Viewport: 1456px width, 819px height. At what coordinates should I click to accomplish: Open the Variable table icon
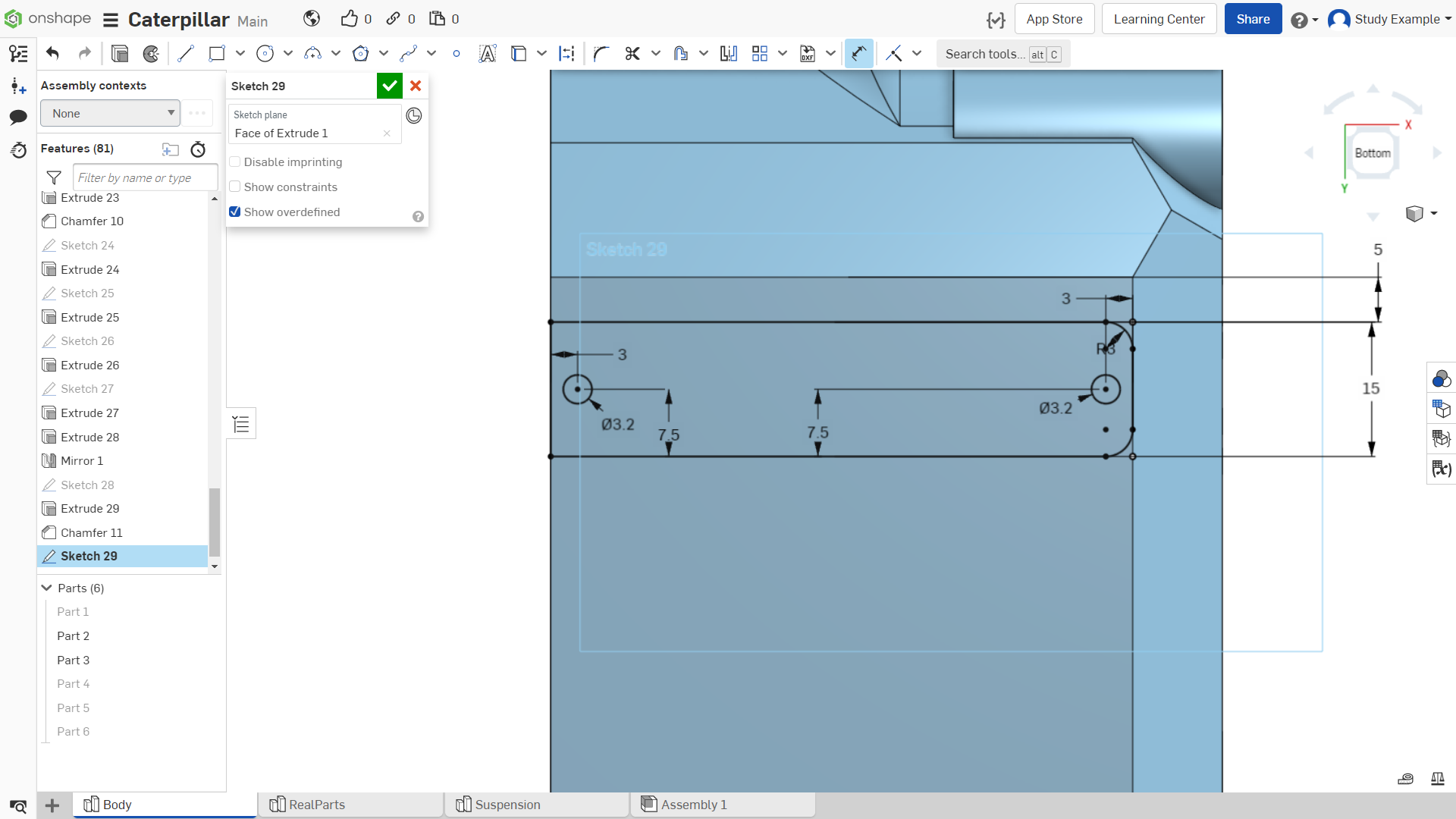click(1441, 469)
